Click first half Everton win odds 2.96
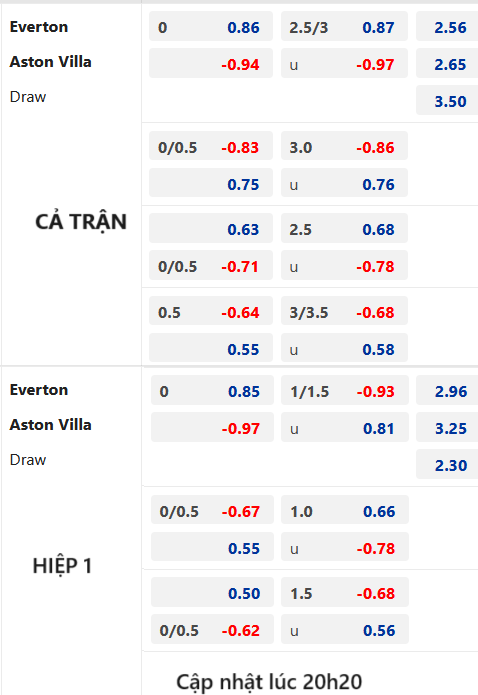 coord(447,390)
